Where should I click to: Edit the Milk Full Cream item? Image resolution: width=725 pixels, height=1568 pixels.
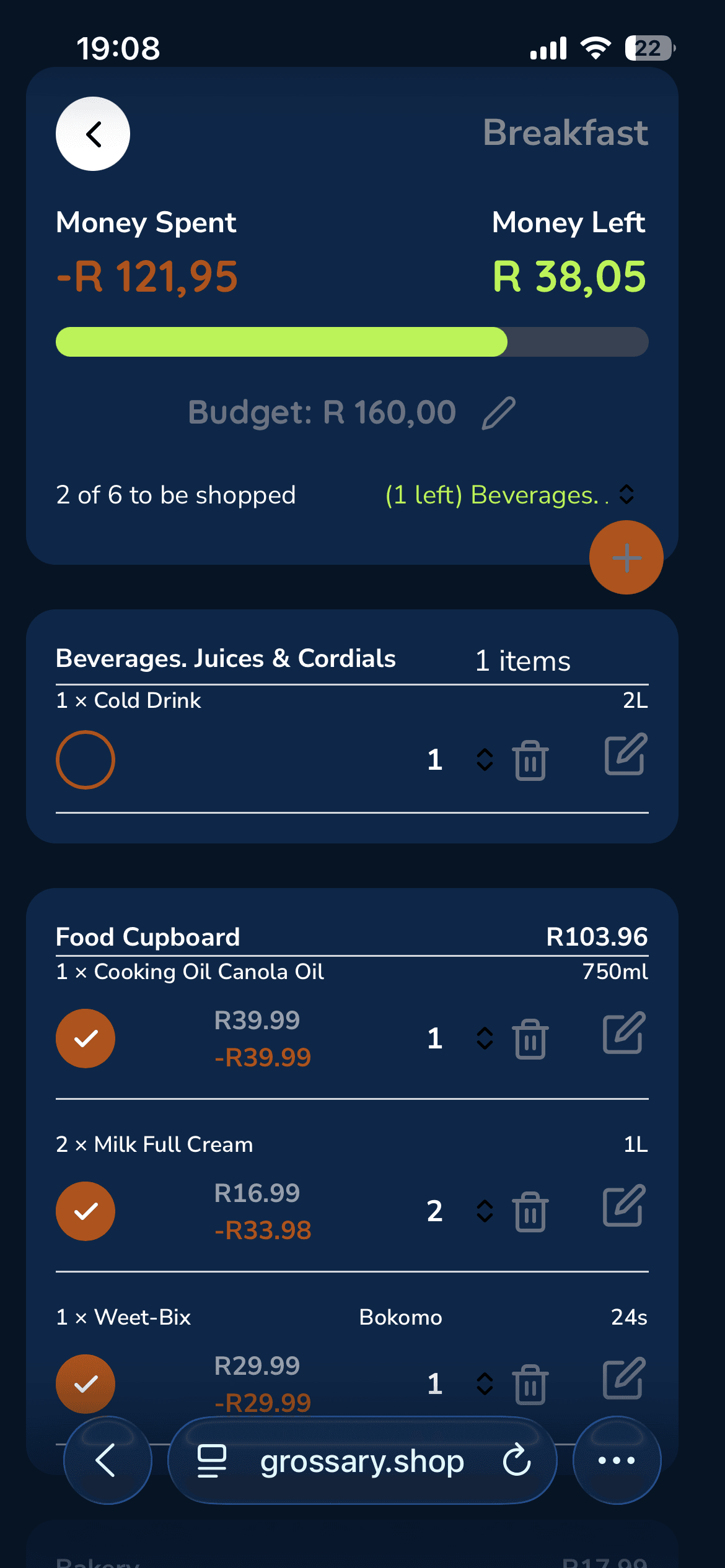click(x=624, y=1206)
